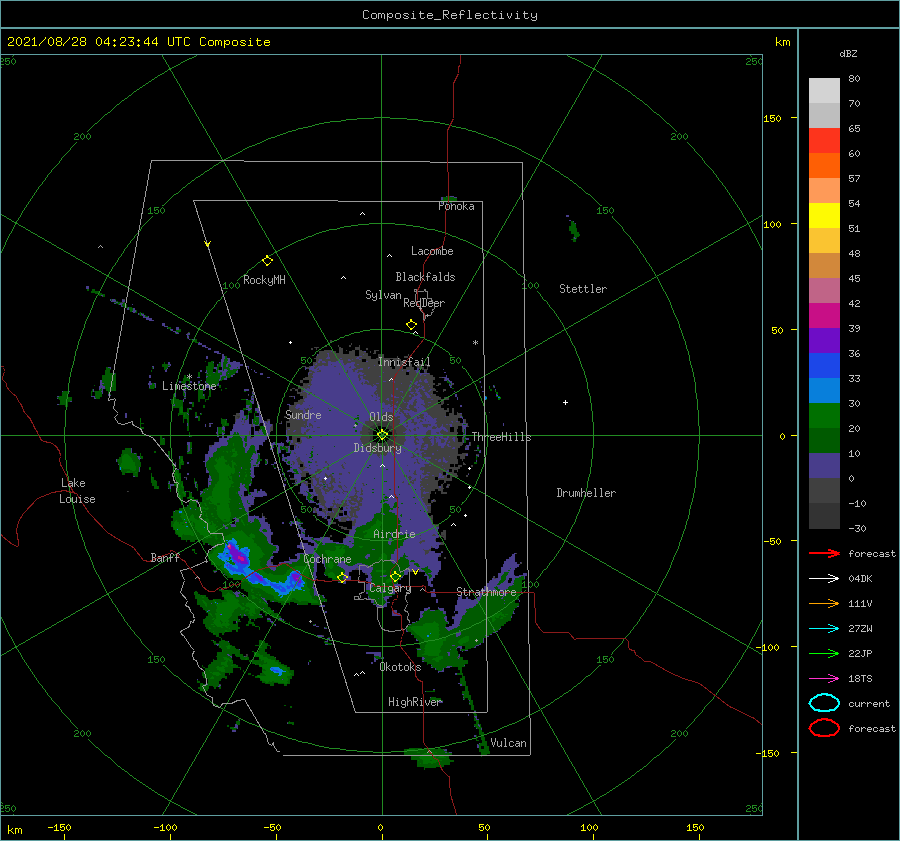
Task: Select the Strathmore town label
Action: [486, 592]
